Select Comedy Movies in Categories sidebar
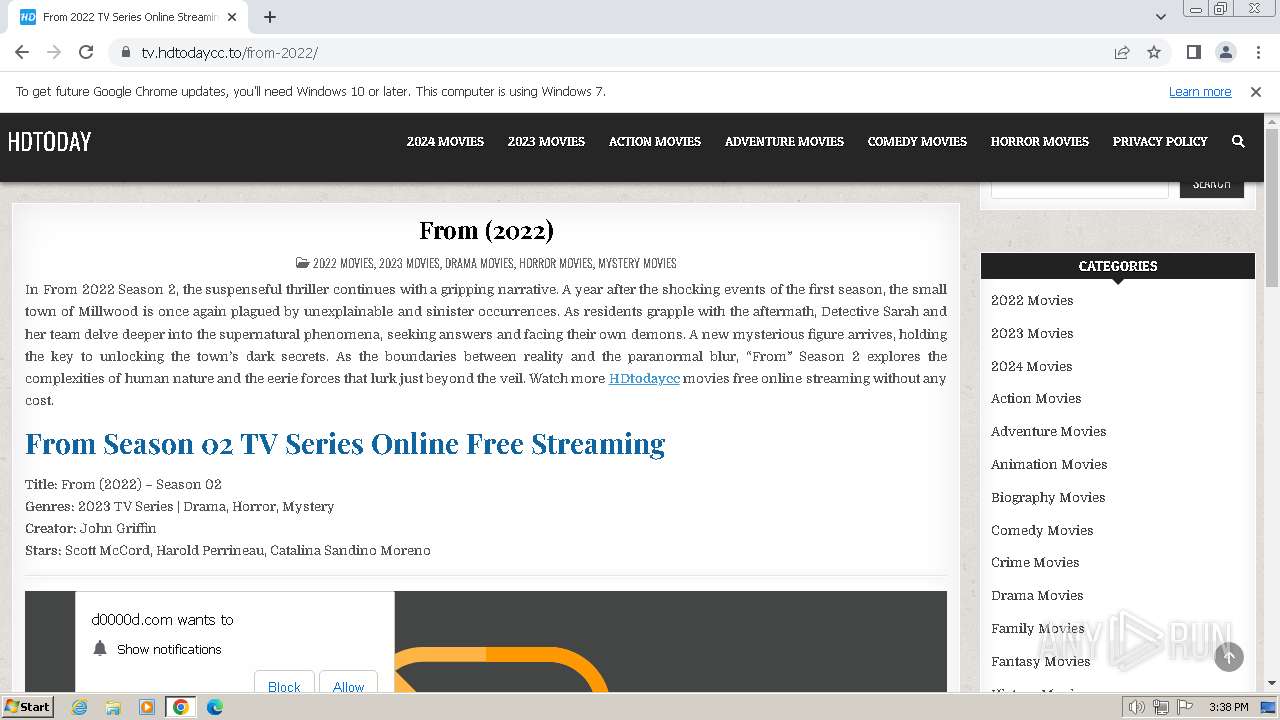Viewport: 1280px width, 720px height. point(1042,530)
